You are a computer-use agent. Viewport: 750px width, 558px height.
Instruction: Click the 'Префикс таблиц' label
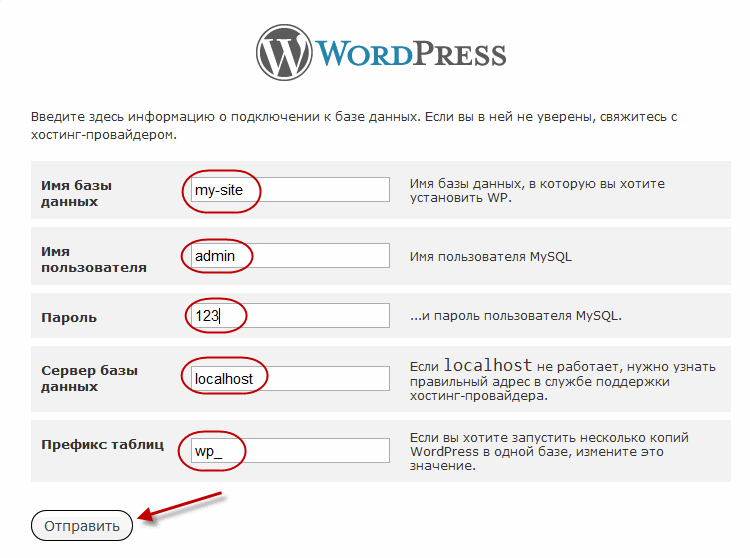coord(102,444)
